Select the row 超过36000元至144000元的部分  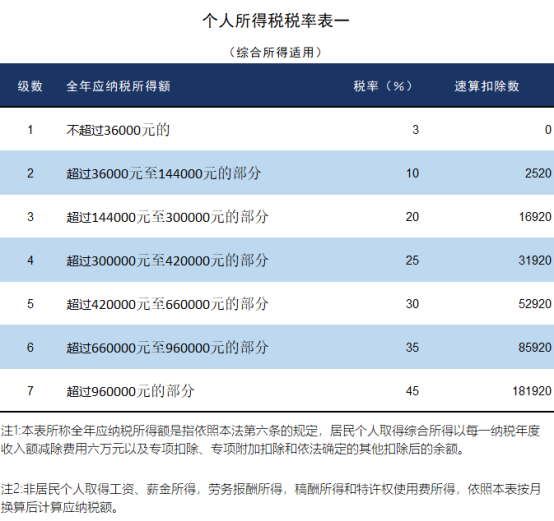tap(277, 173)
